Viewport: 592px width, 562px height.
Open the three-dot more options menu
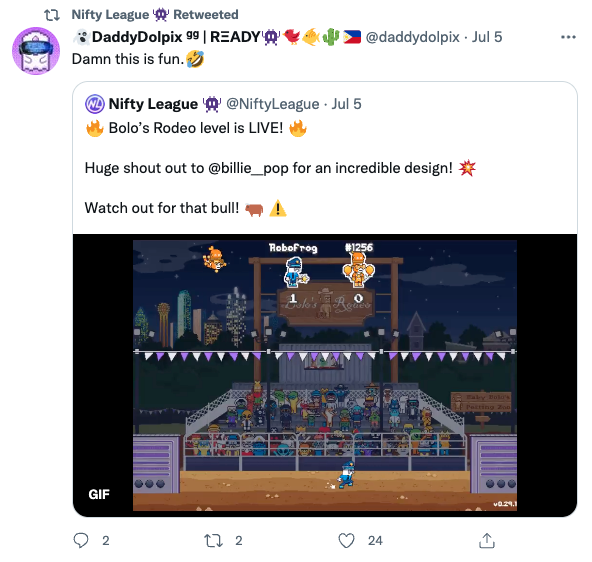pos(568,37)
